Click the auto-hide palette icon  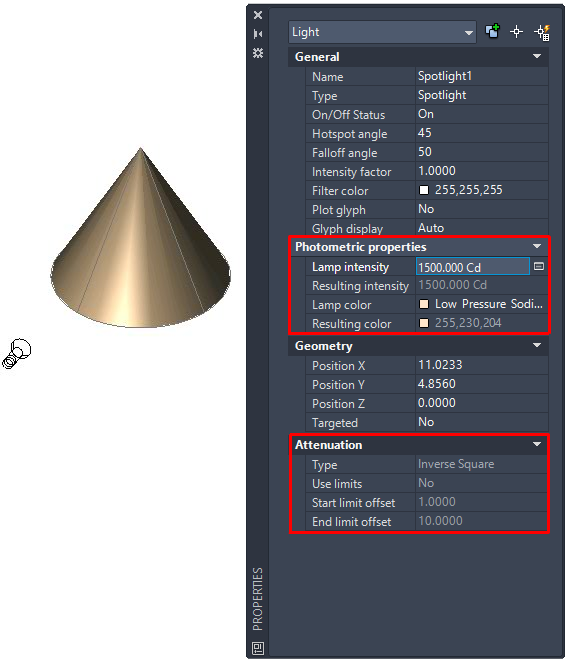258,34
